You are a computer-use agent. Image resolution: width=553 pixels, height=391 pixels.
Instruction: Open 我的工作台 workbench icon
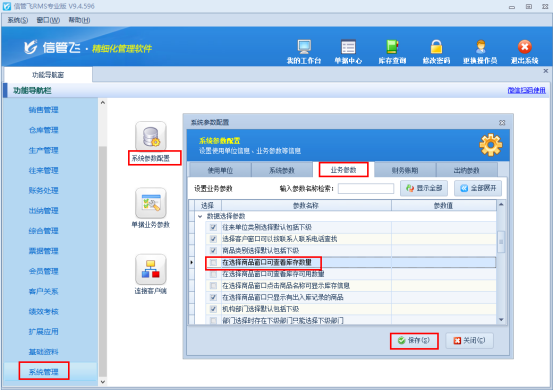[x=304, y=47]
